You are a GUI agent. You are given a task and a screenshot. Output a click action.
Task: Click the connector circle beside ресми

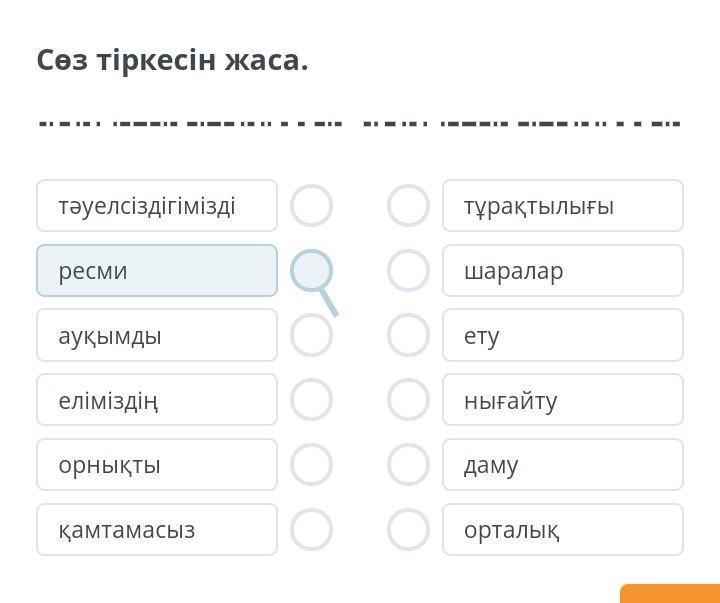point(311,270)
